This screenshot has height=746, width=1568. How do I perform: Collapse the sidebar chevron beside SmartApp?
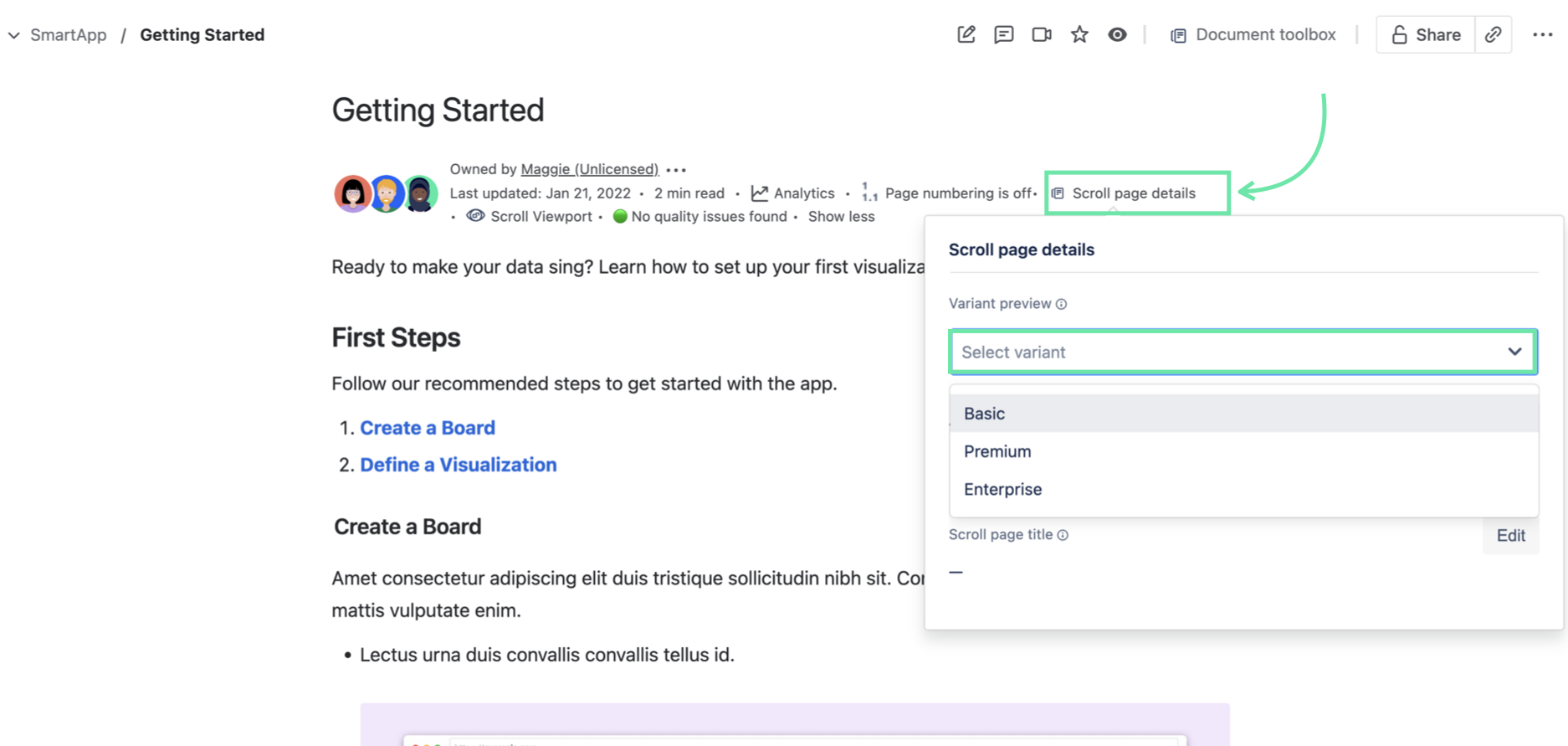(x=14, y=35)
